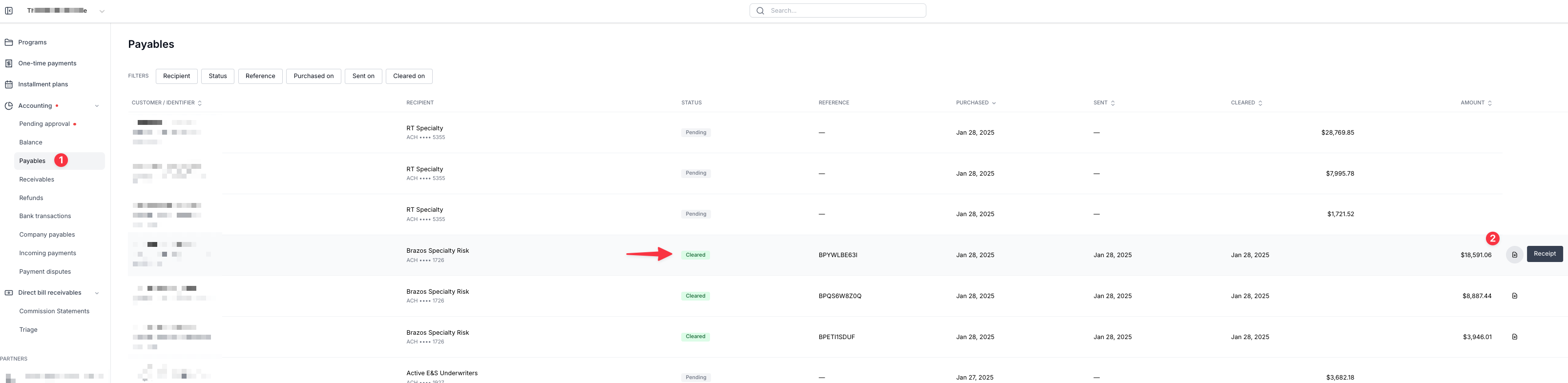The width and height of the screenshot is (1568, 383).
Task: Click Cleared status for BPQS6W8Z0Q row
Action: (x=695, y=296)
